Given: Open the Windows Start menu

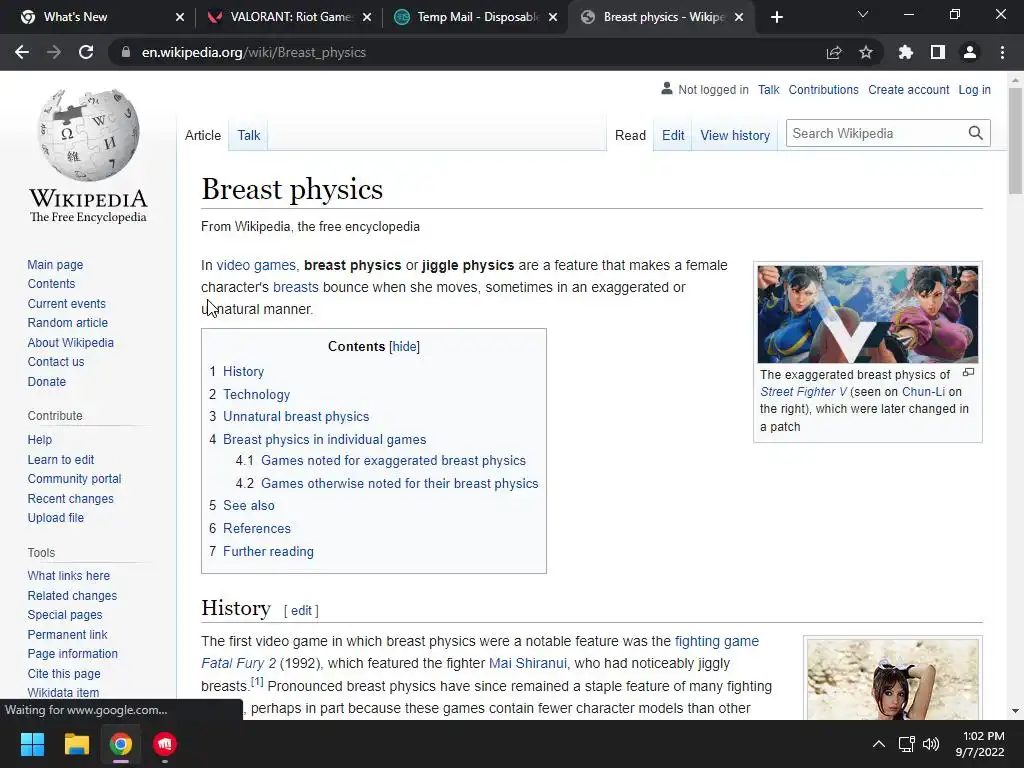Looking at the screenshot, I should click(32, 744).
